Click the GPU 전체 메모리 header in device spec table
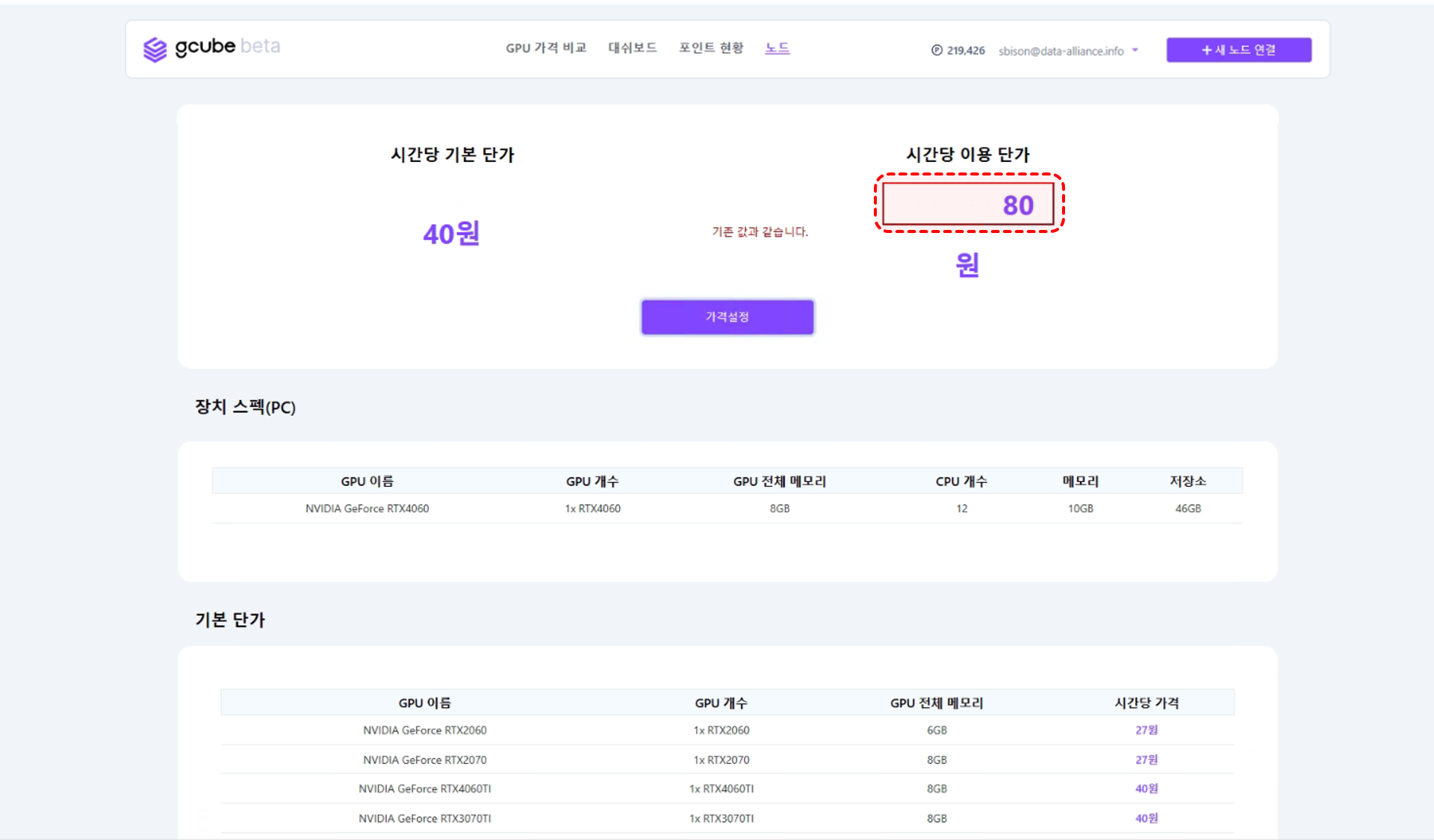The image size is (1434, 840). [780, 482]
